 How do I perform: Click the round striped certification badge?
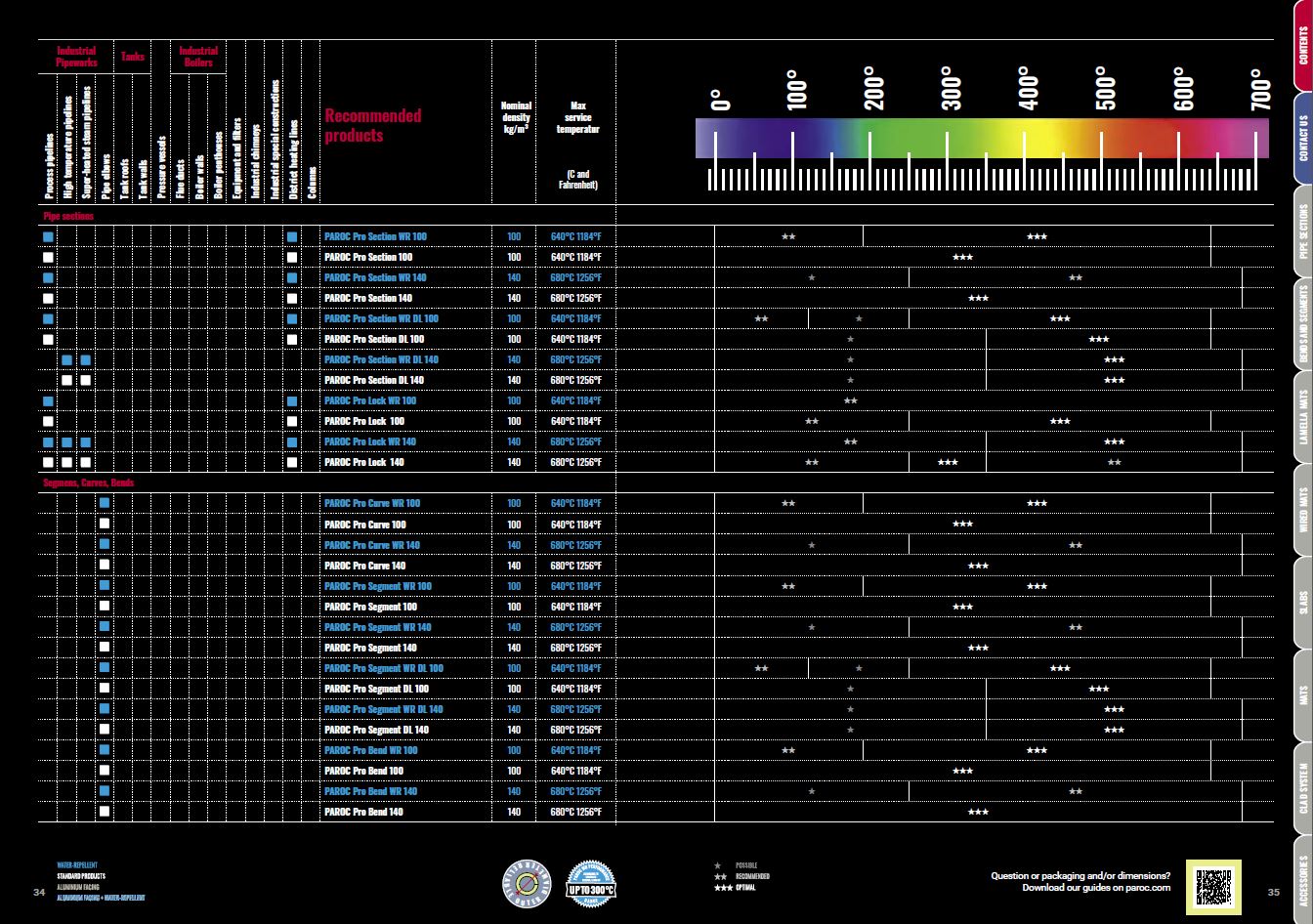[x=526, y=882]
